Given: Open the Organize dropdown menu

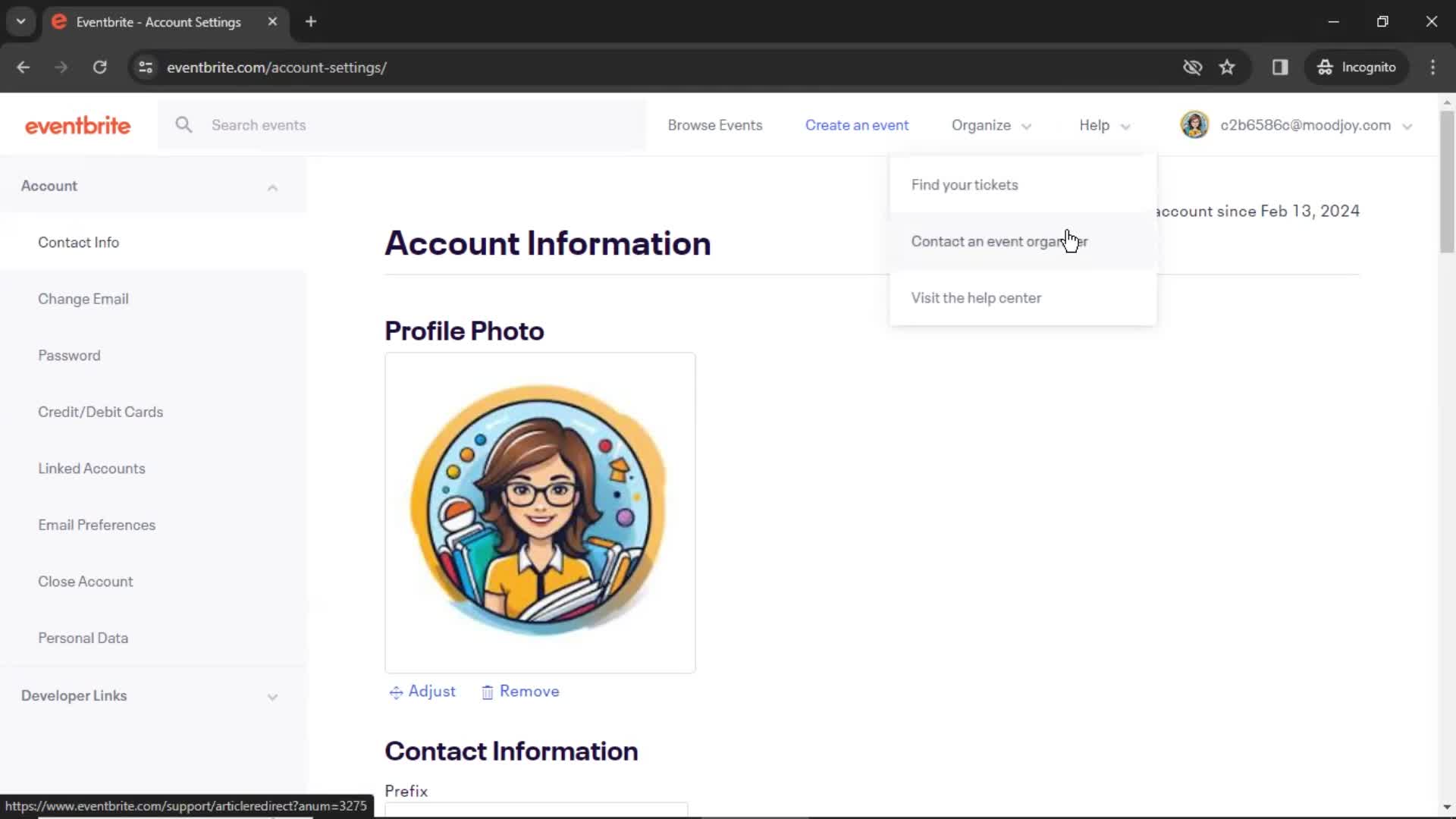Looking at the screenshot, I should (989, 125).
